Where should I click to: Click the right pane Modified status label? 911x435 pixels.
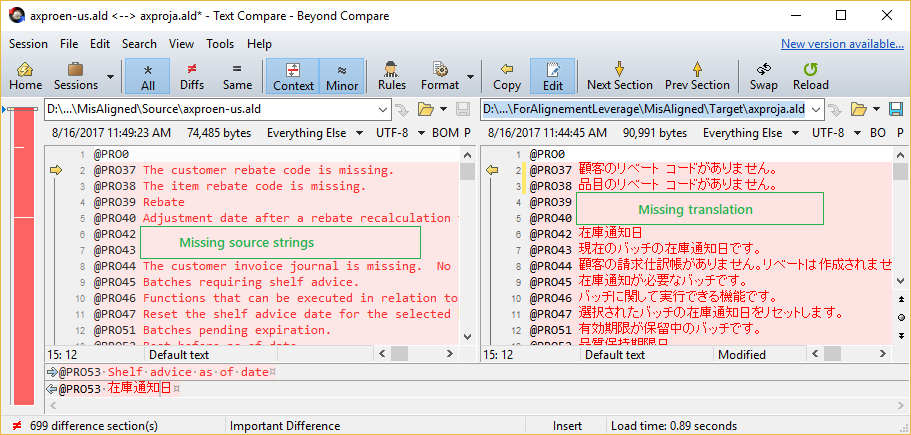[x=742, y=354]
